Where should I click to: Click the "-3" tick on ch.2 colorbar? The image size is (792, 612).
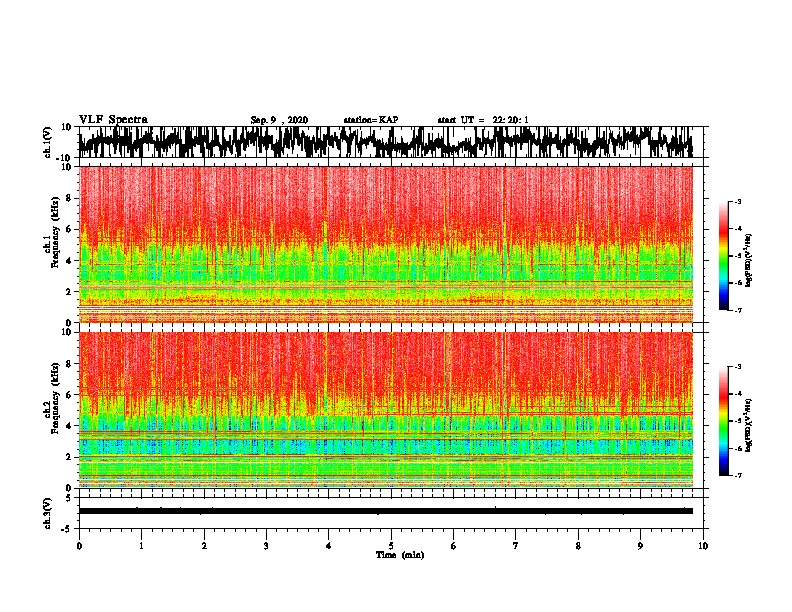coord(737,367)
